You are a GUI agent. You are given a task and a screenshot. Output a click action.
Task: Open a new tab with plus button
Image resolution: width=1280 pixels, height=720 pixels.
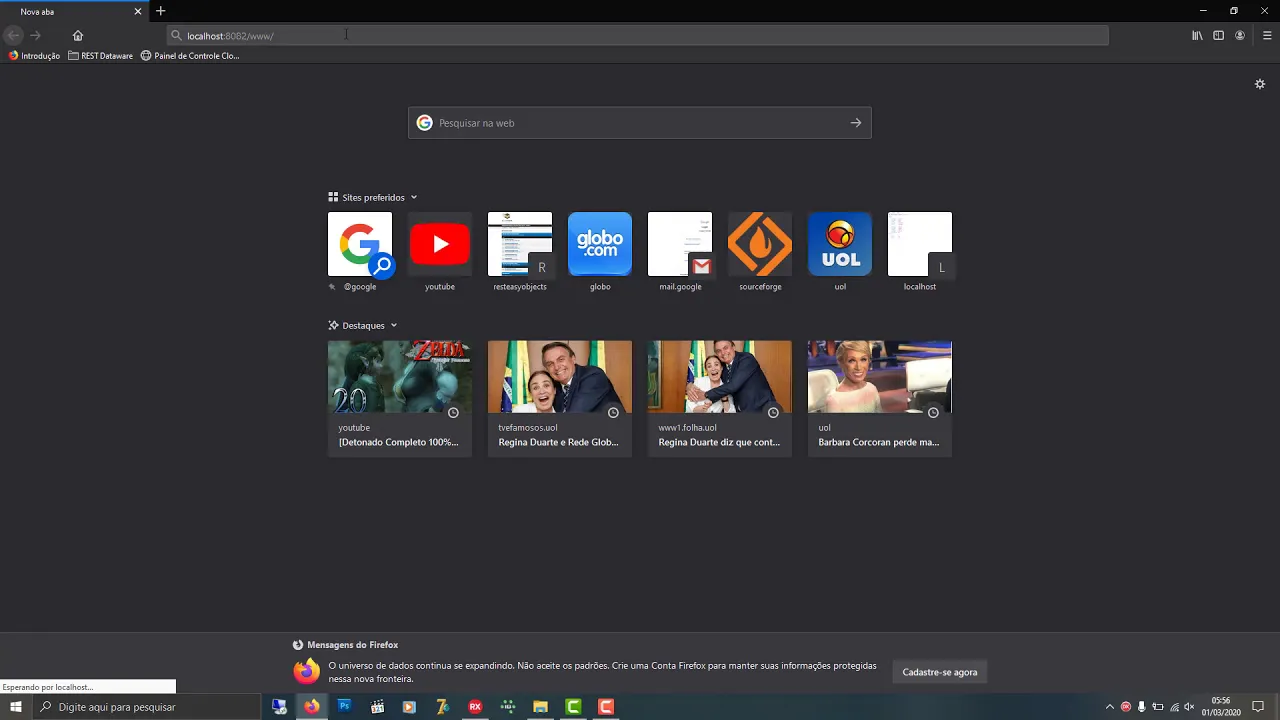coord(160,11)
